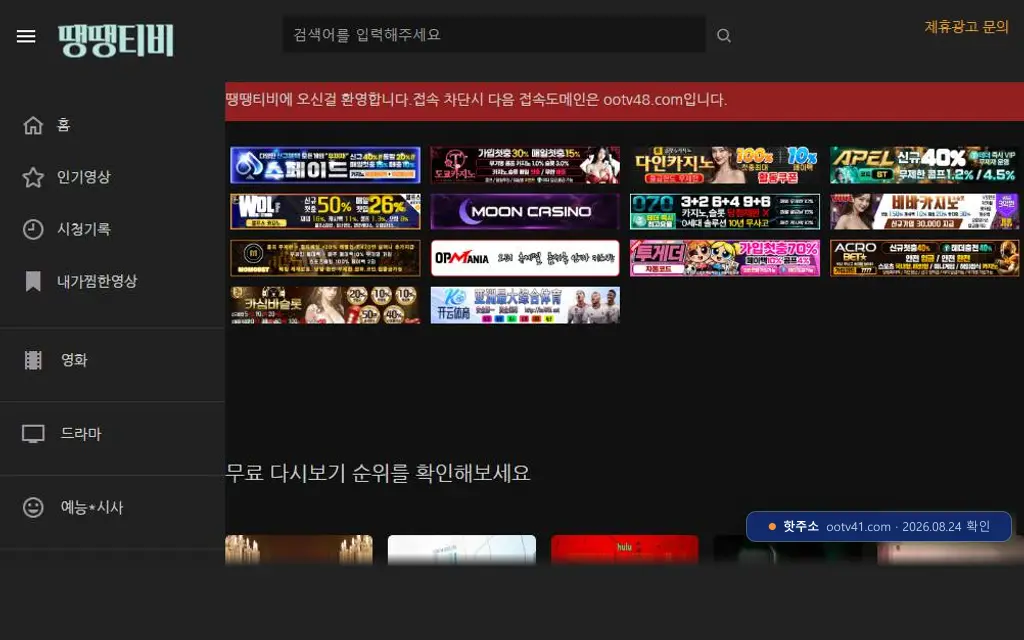Open the 다인카지노 ad banner
1024x640 pixels.
(725, 165)
